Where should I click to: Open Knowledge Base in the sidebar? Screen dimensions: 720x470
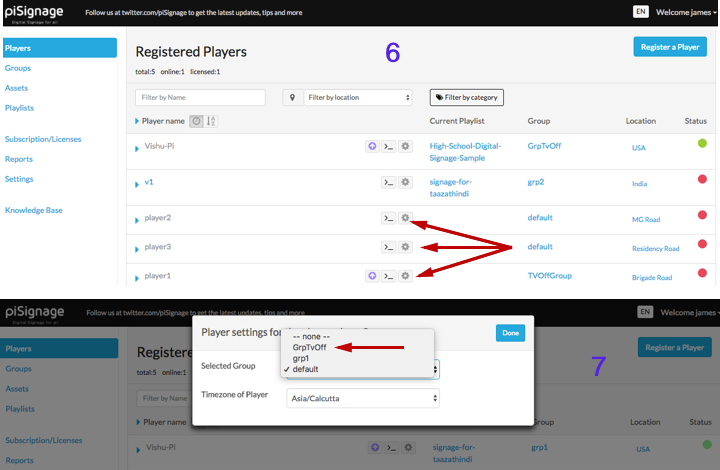pyautogui.click(x=34, y=210)
